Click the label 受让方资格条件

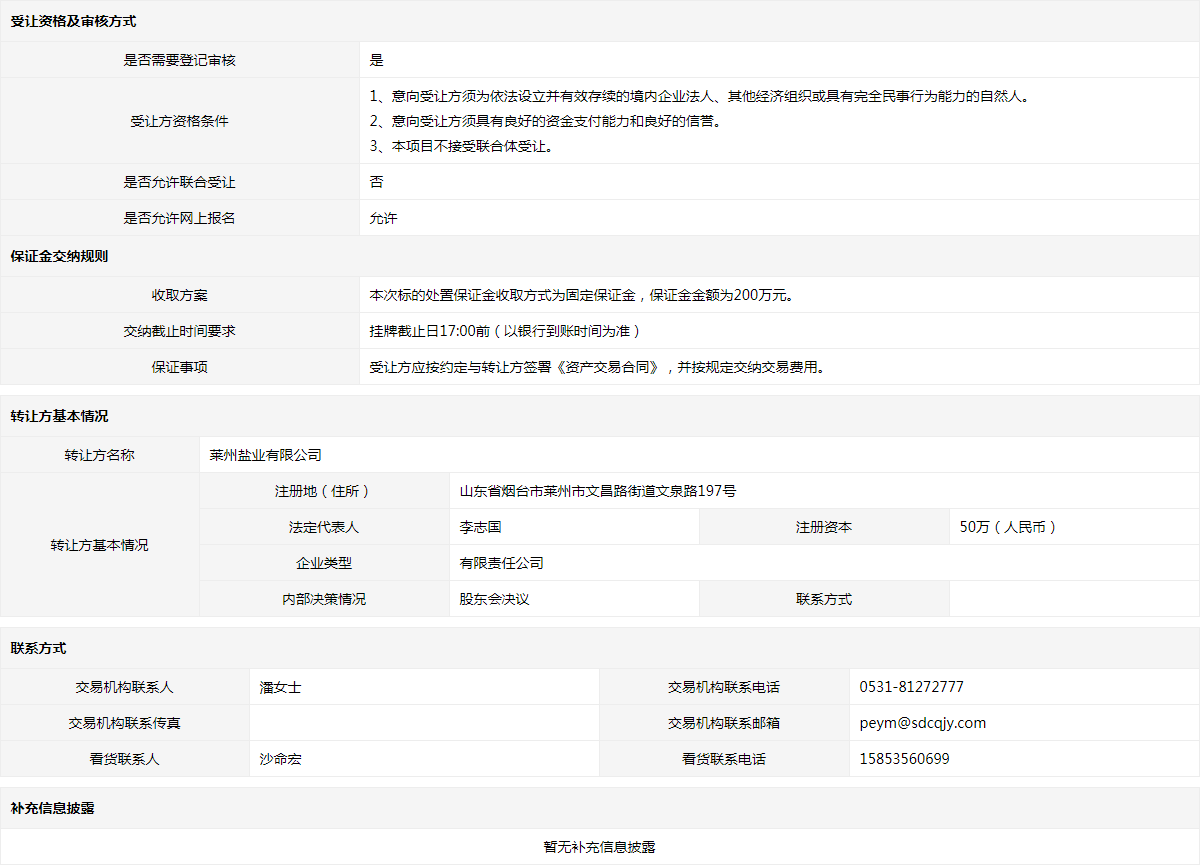tap(180, 121)
